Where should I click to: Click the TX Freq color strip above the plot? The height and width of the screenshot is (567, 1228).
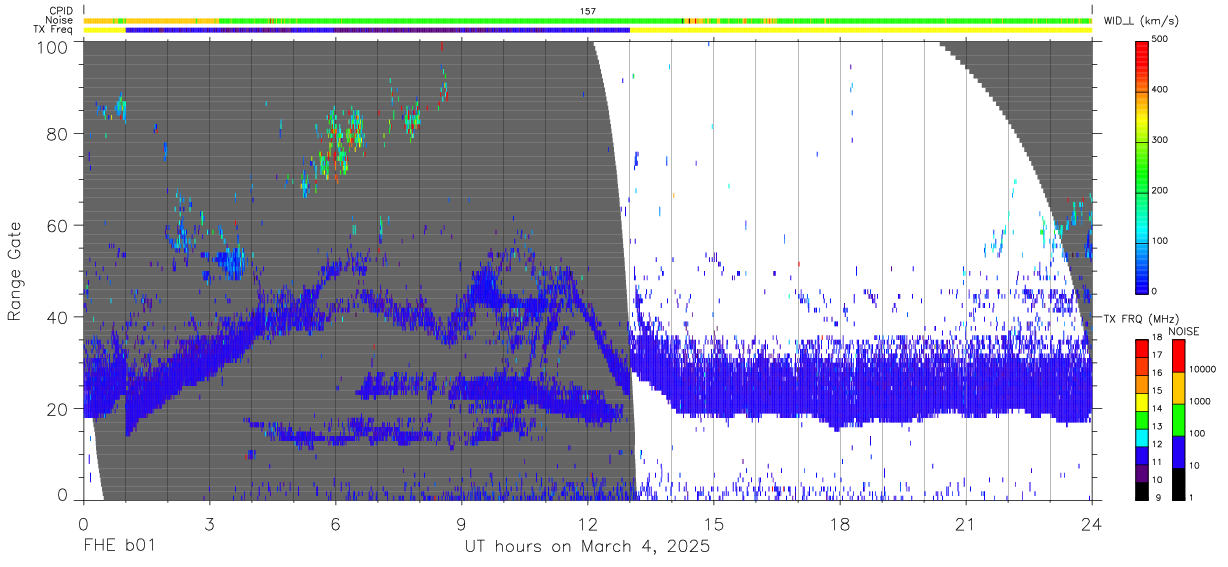coord(588,30)
